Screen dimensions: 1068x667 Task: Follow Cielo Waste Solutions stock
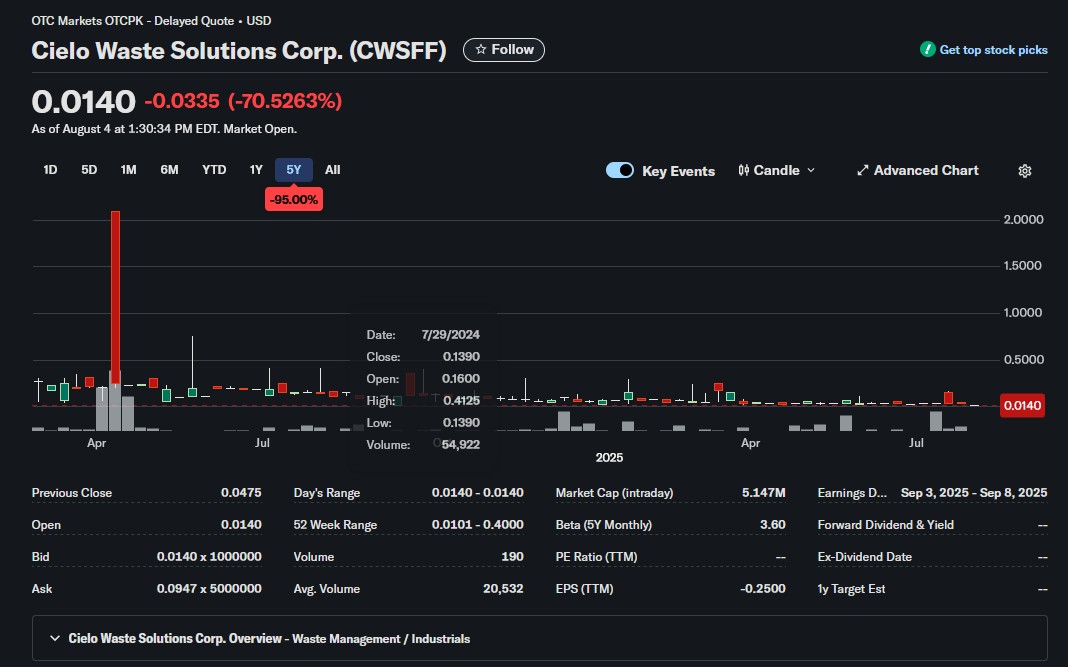pyautogui.click(x=504, y=50)
